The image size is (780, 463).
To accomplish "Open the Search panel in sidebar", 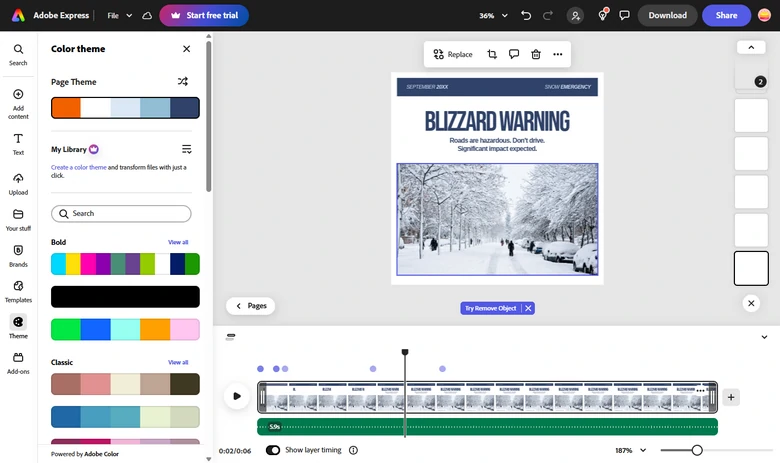I will pos(18,55).
